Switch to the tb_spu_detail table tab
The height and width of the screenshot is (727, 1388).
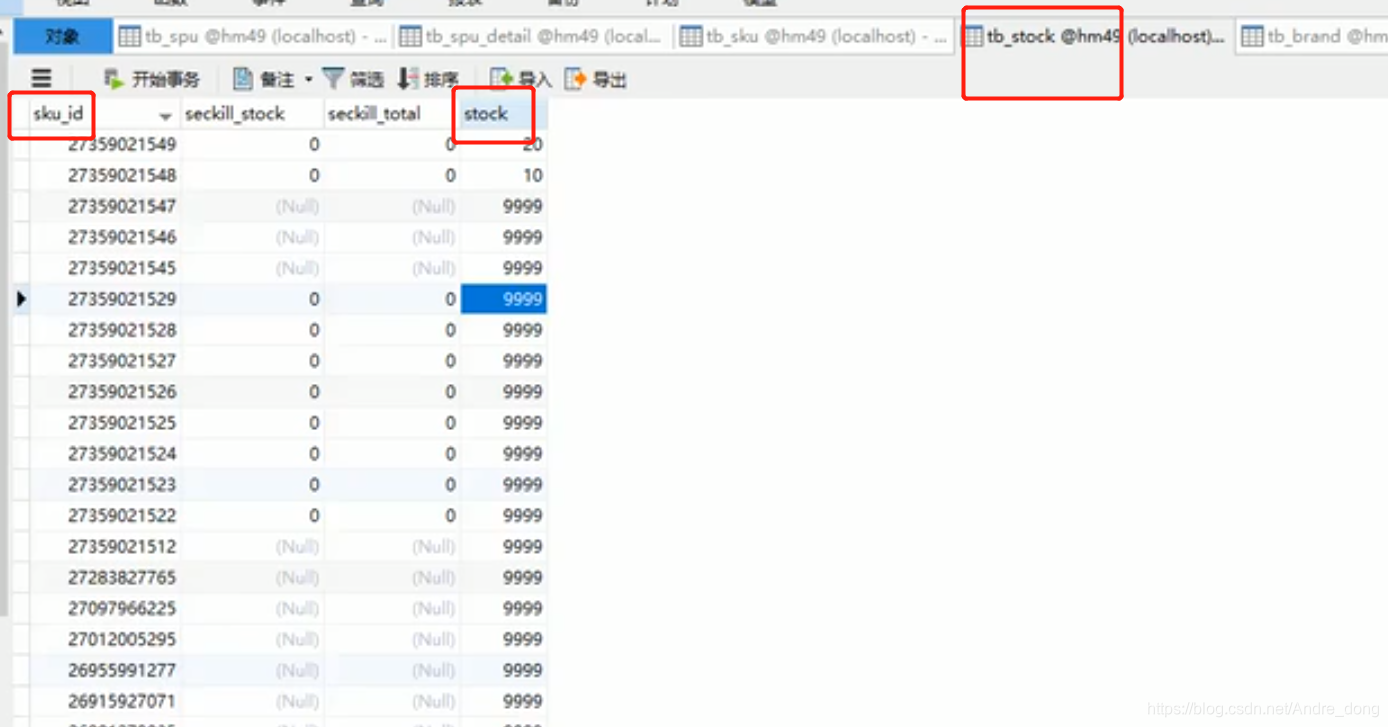533,37
